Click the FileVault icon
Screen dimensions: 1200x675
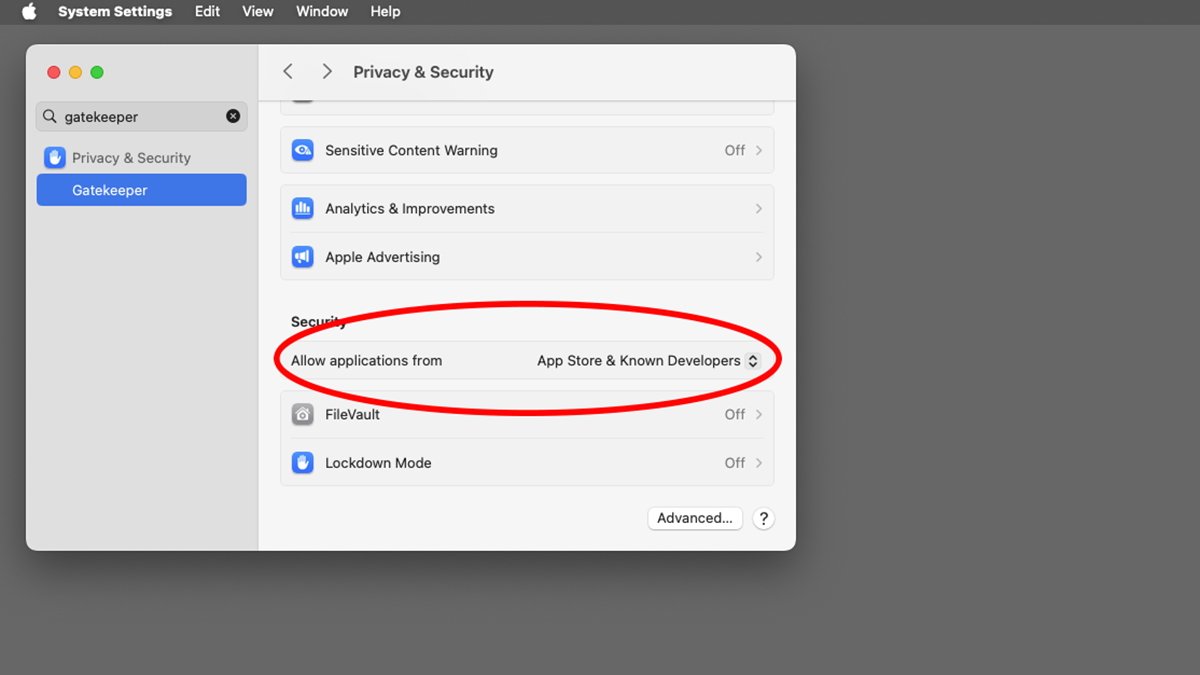[302, 414]
